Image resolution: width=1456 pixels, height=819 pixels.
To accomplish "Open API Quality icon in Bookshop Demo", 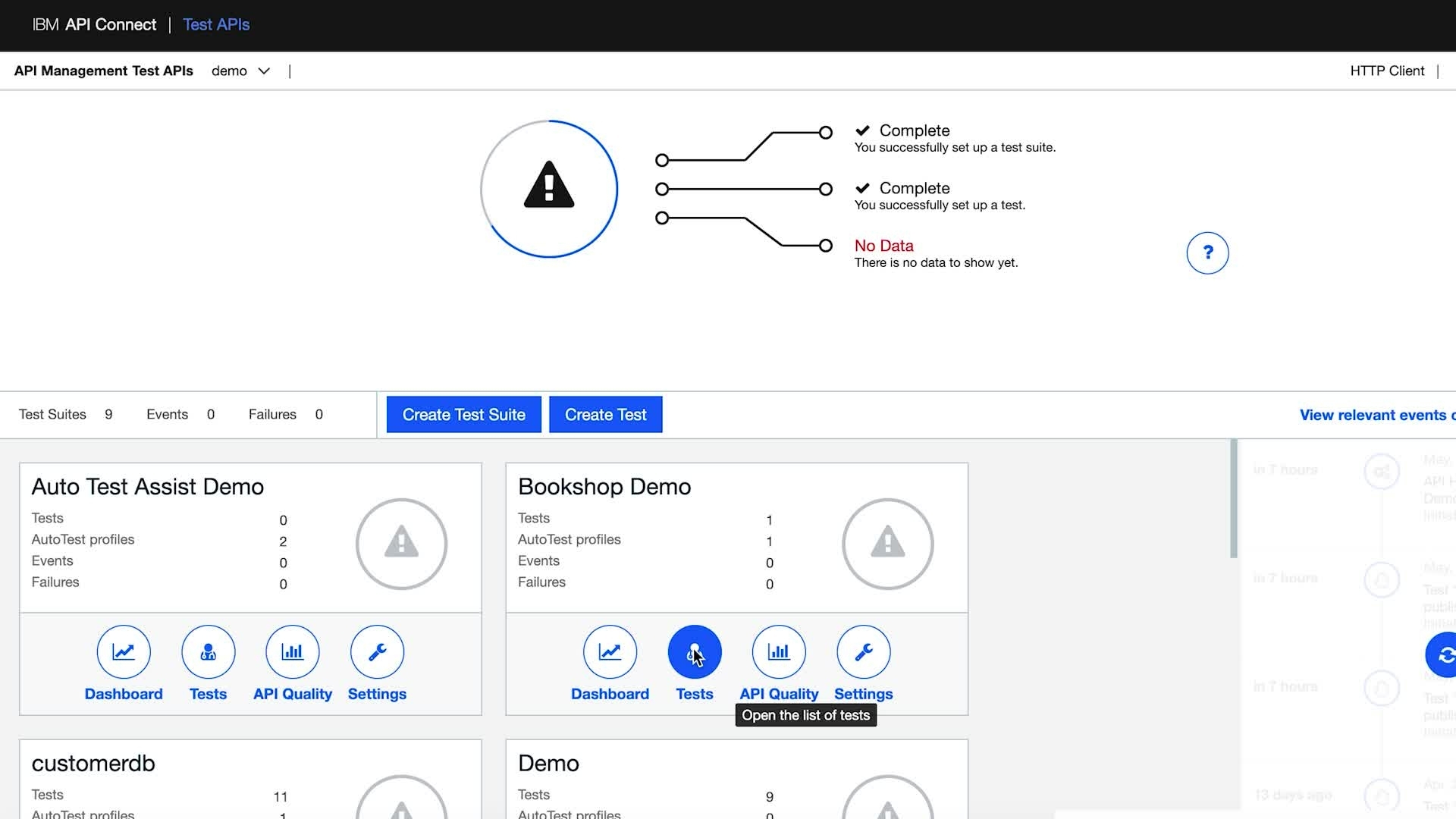I will point(779,652).
